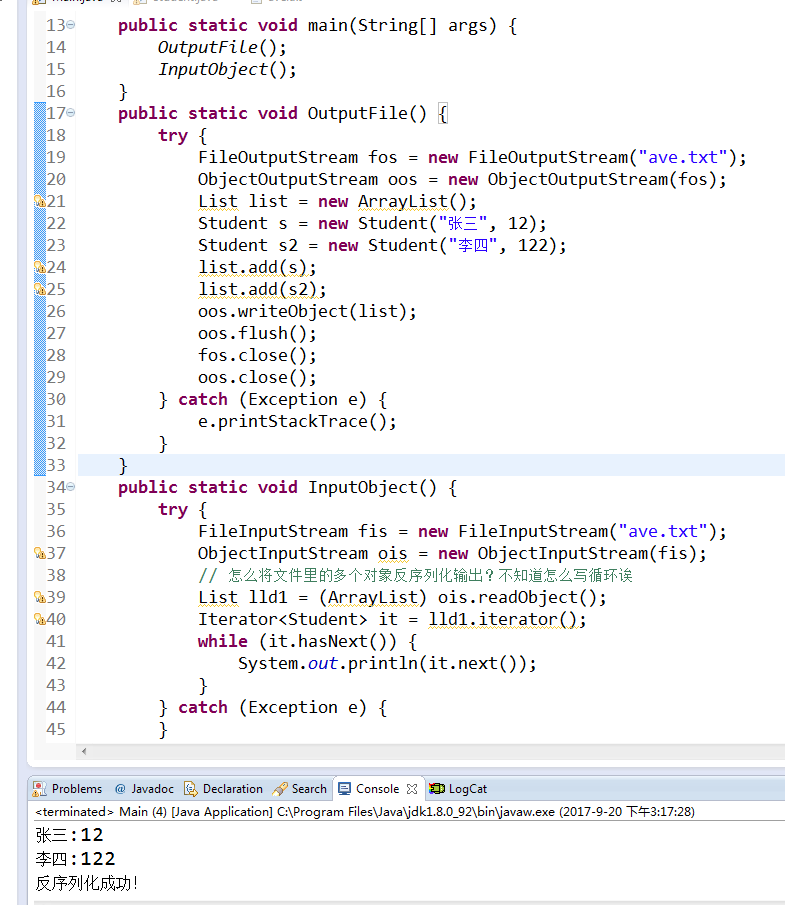Click the terminated Main launch description text

click(x=365, y=812)
